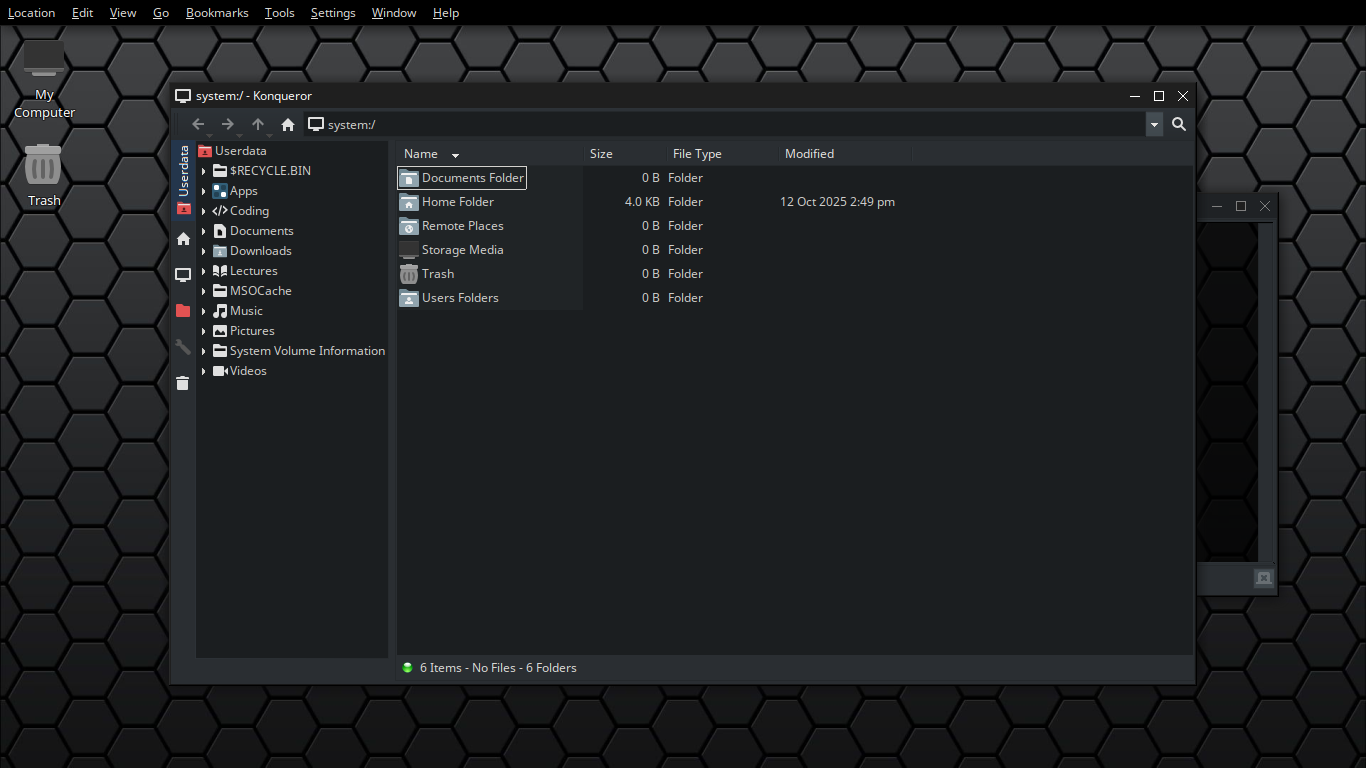This screenshot has width=1366, height=768.
Task: Expand the Downloads tree node
Action: [x=204, y=251]
